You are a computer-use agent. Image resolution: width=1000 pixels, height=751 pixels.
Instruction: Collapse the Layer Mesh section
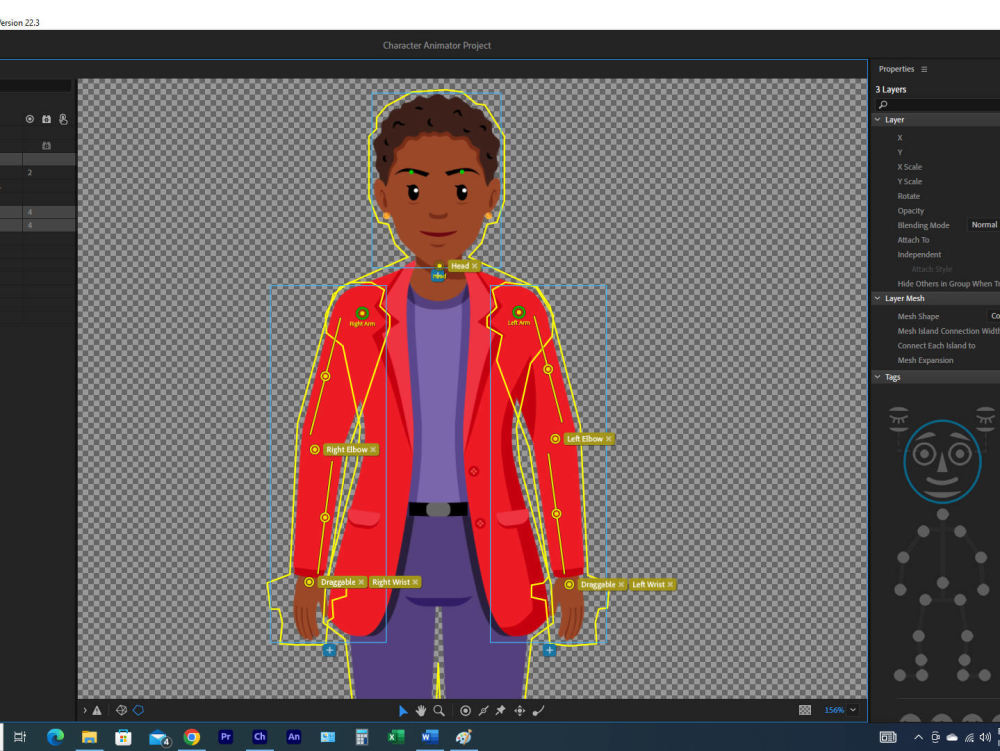[x=877, y=298]
